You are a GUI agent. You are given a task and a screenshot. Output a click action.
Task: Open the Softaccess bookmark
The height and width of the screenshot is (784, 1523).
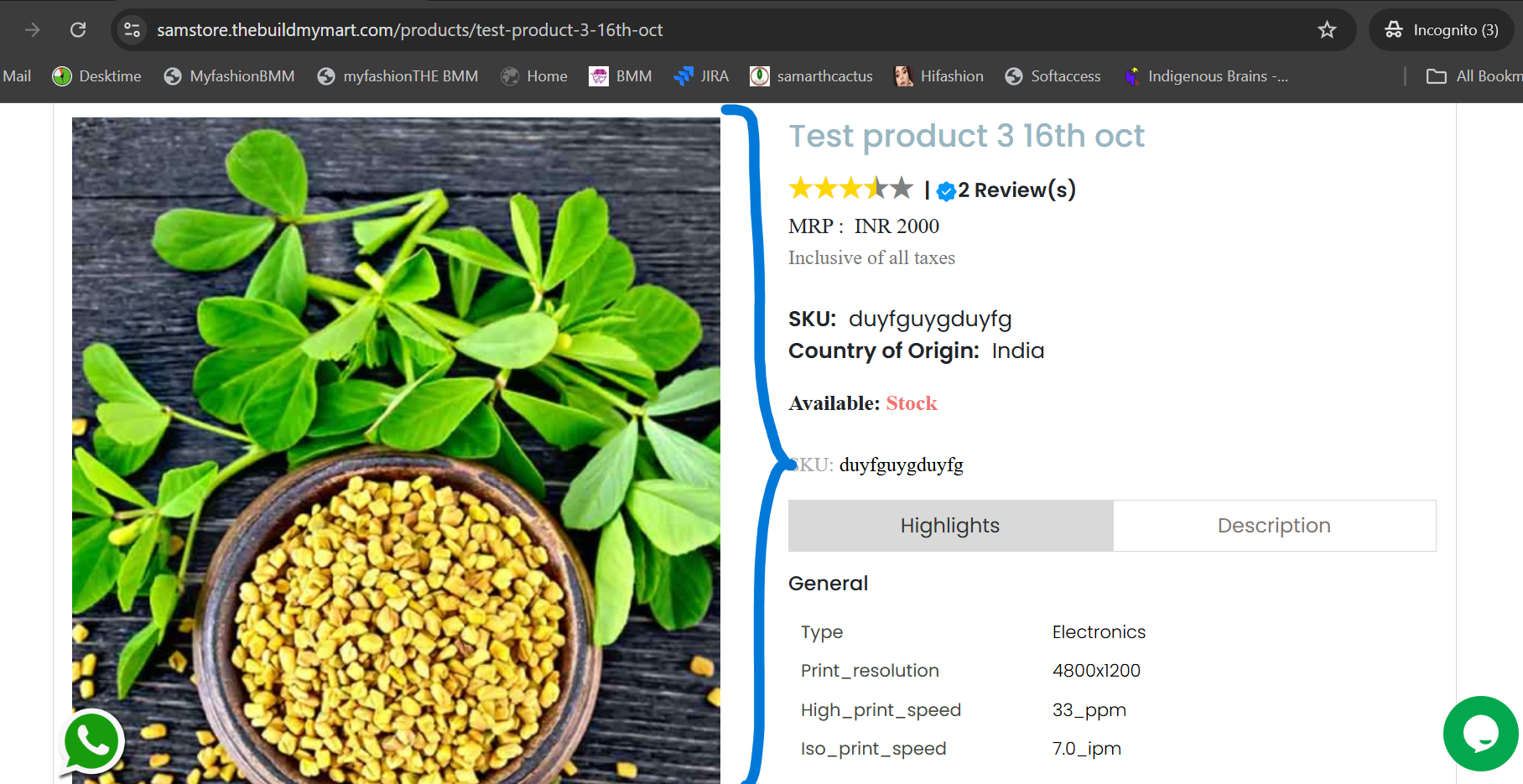pos(1053,76)
